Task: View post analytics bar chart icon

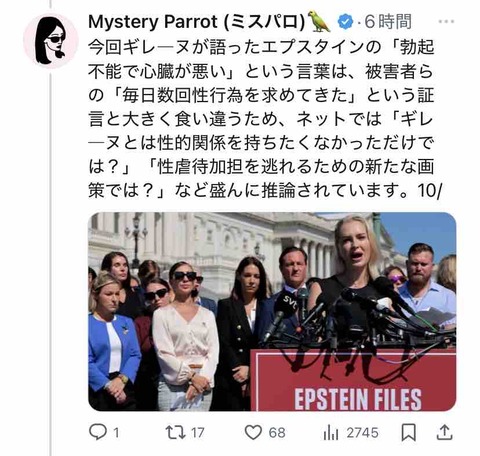Action: point(330,433)
